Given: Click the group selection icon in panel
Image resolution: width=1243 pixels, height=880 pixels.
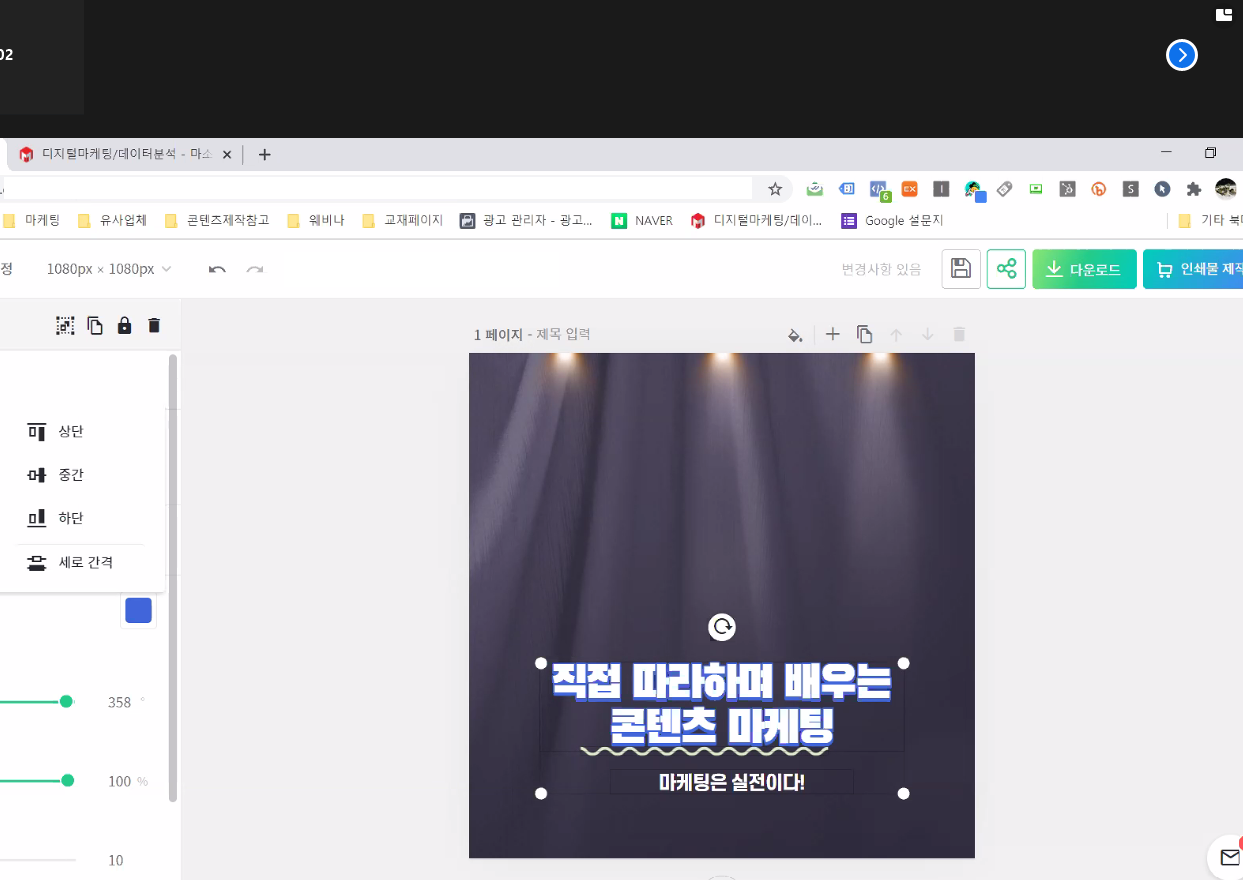Looking at the screenshot, I should coord(65,325).
